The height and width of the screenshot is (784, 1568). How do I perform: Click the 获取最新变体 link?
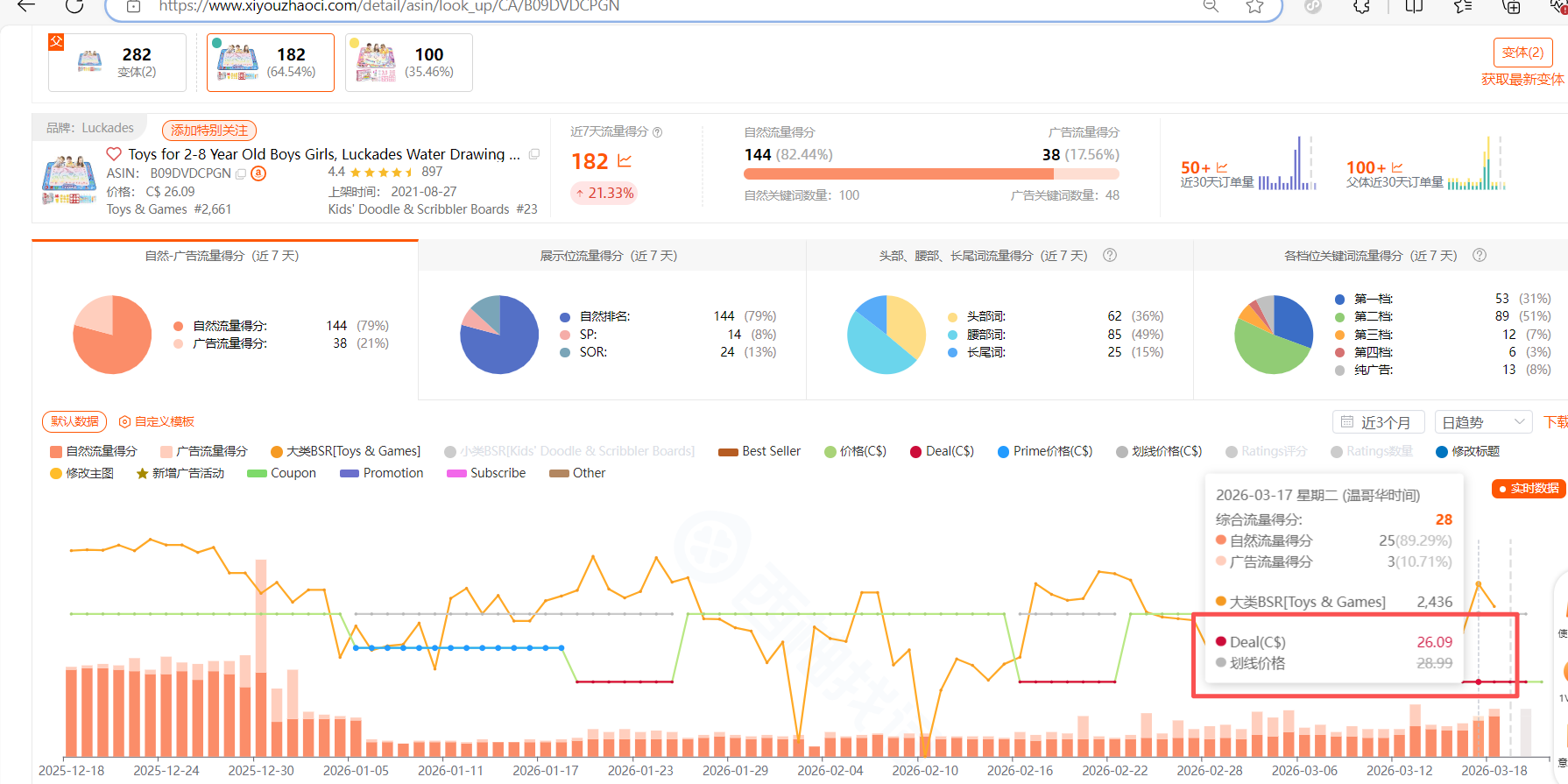[x=1522, y=80]
